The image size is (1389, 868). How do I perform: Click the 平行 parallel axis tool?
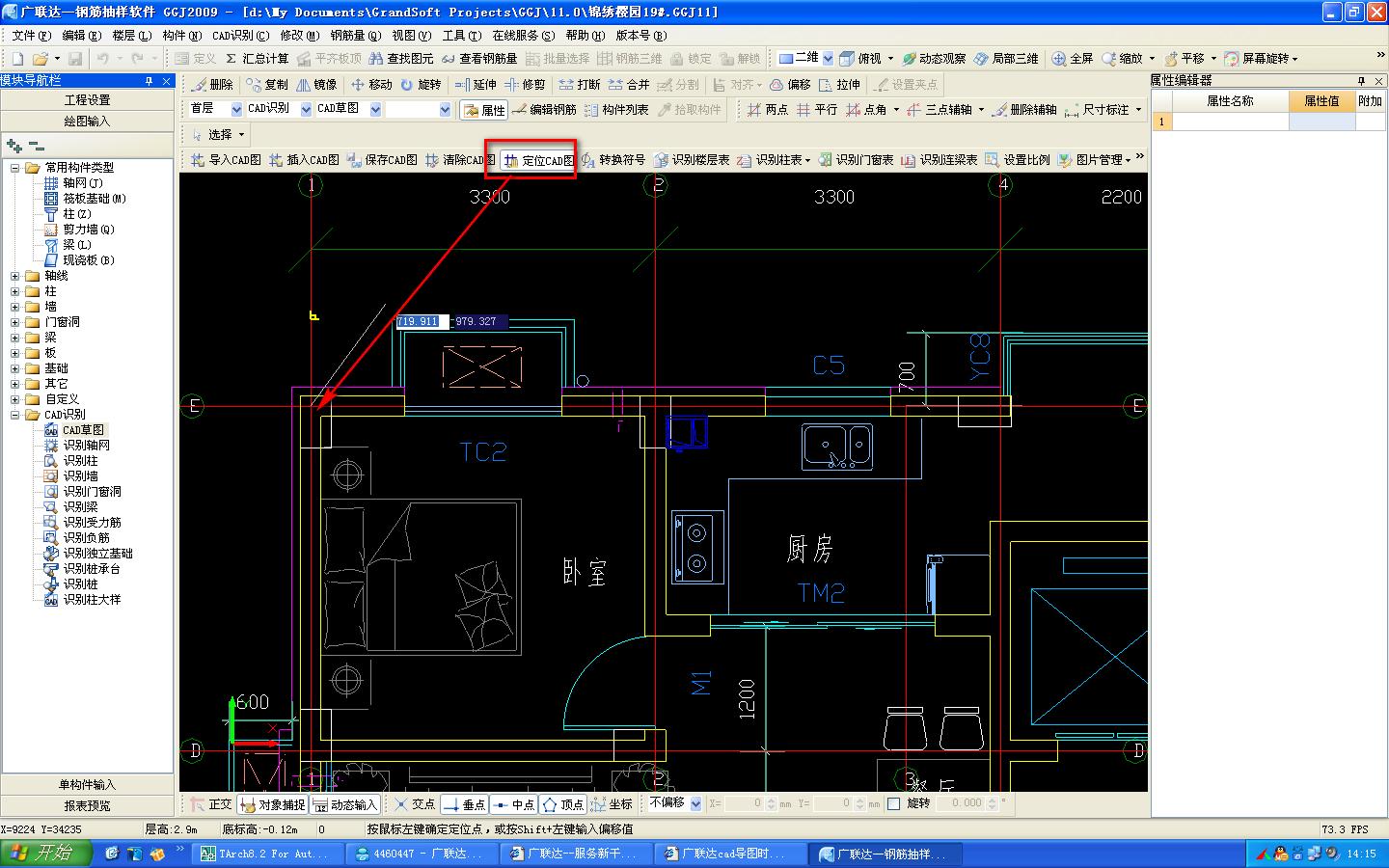point(816,110)
